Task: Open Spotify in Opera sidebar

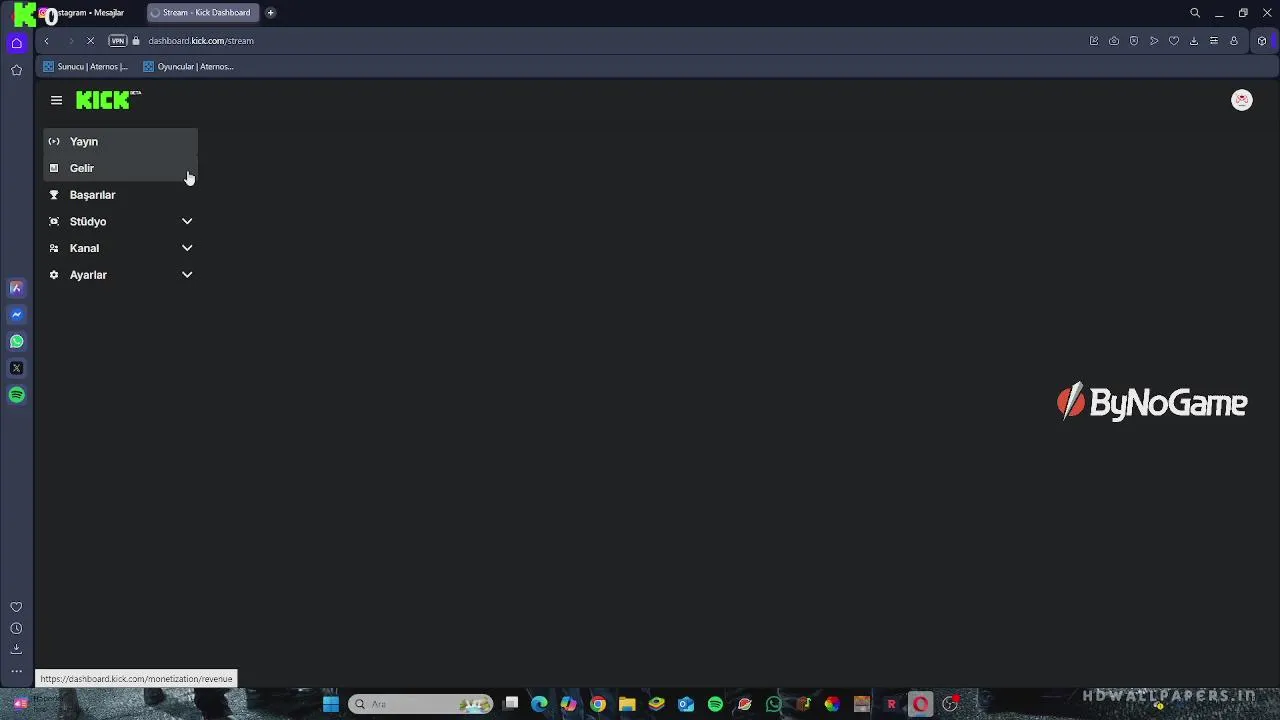Action: pyautogui.click(x=16, y=395)
